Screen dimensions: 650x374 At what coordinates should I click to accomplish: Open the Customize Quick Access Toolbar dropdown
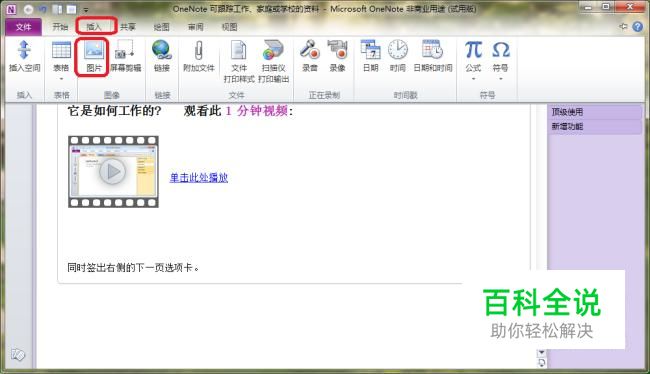pos(86,9)
